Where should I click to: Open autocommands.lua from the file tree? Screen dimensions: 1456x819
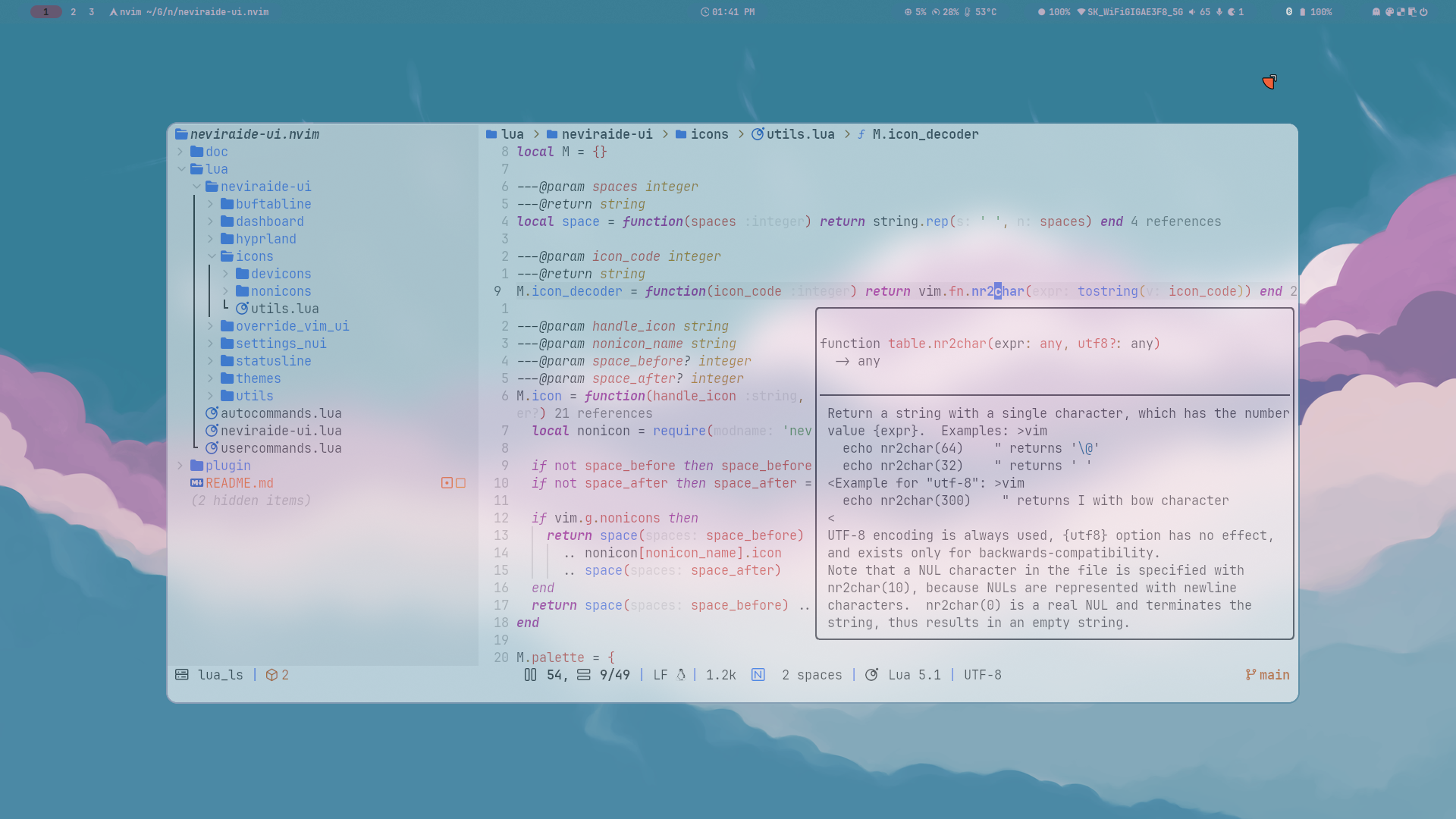pyautogui.click(x=281, y=413)
